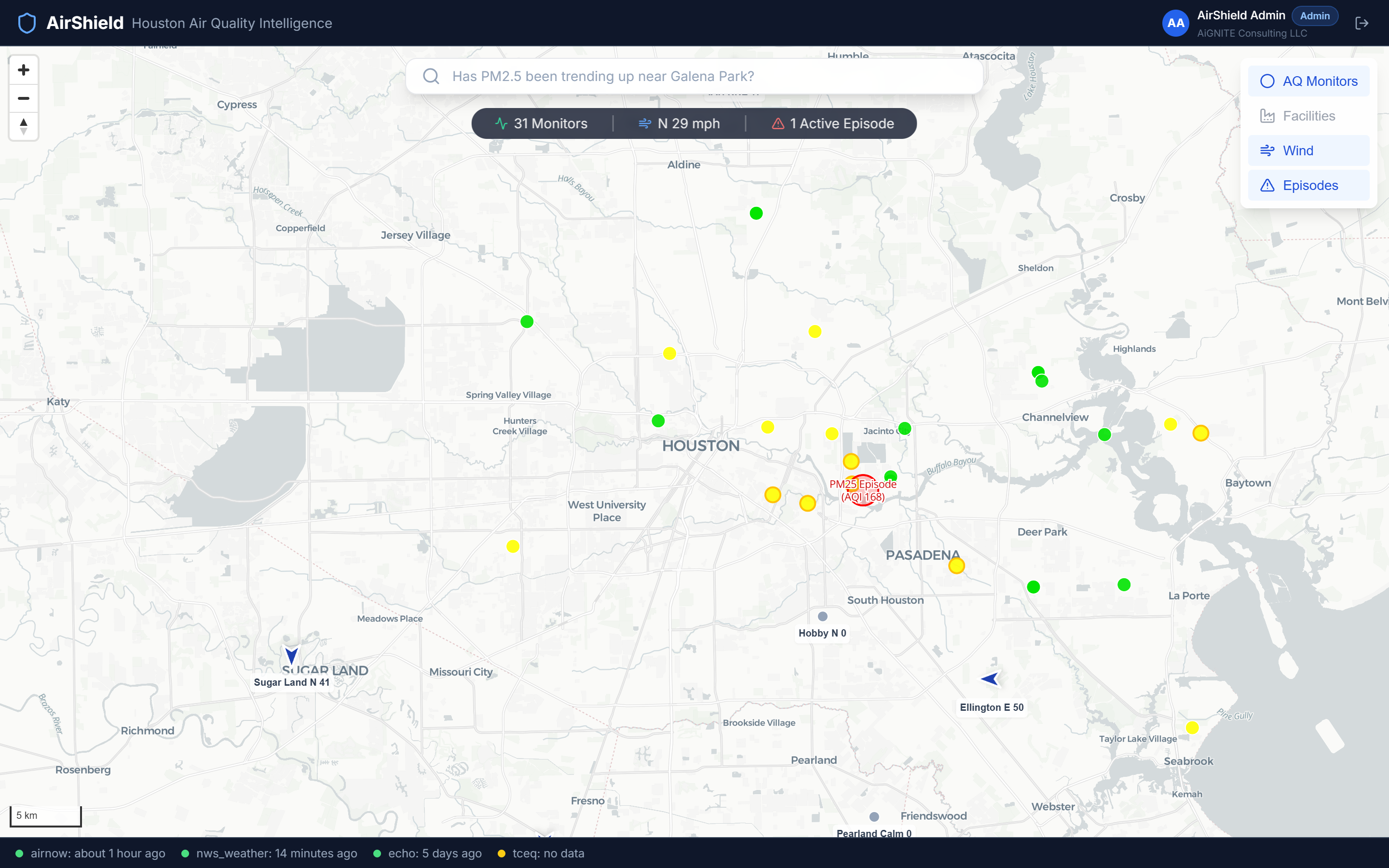
Task: Open the AA user avatar
Action: [x=1175, y=23]
